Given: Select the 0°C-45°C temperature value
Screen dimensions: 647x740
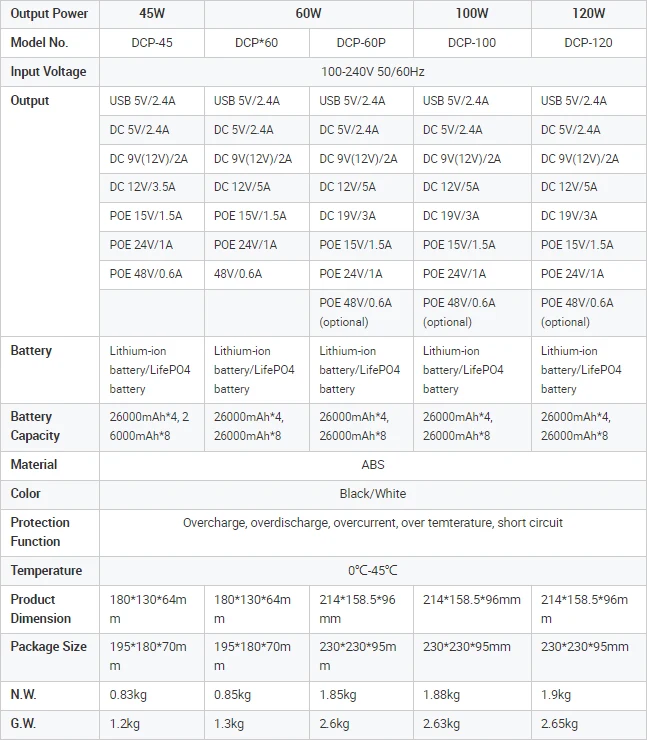Looking at the screenshot, I should tap(372, 571).
